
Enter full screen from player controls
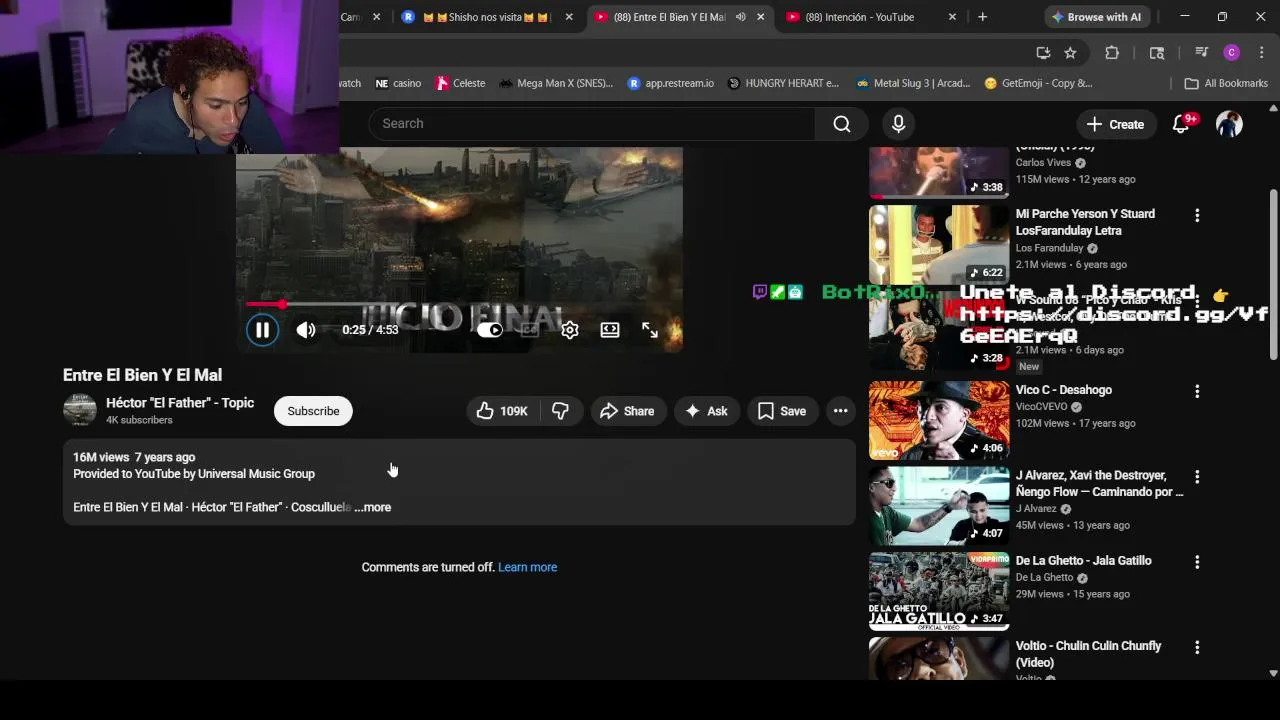tap(650, 330)
